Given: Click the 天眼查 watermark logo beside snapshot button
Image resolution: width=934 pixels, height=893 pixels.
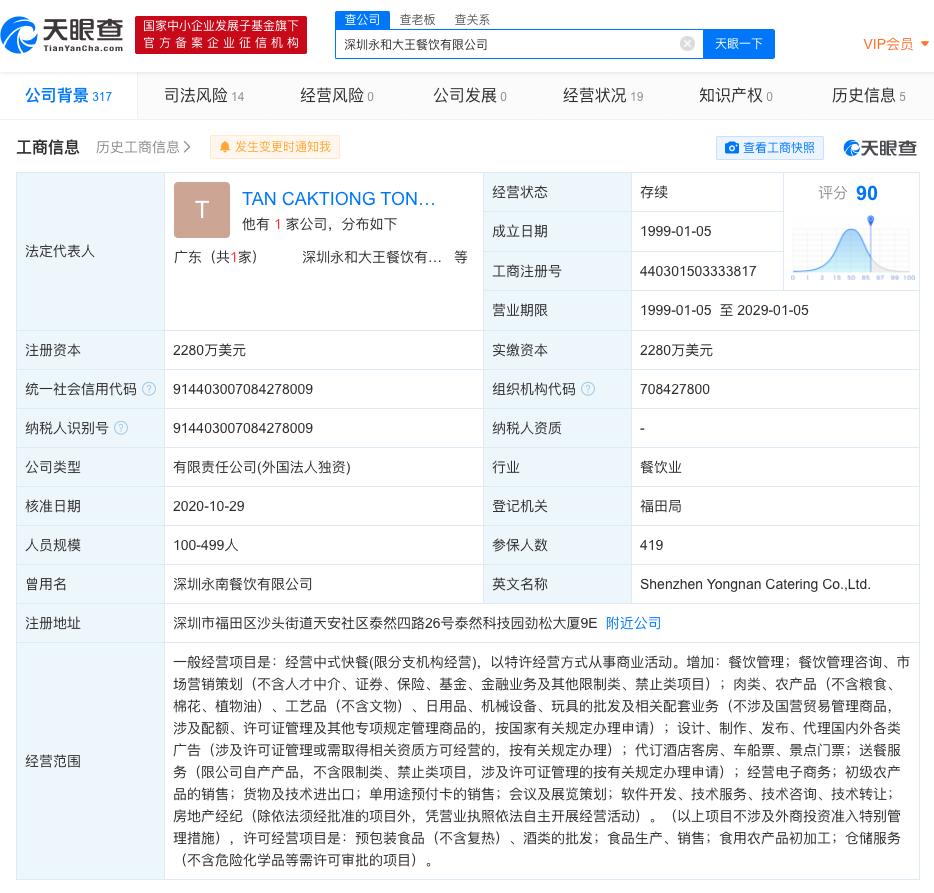Looking at the screenshot, I should 880,148.
